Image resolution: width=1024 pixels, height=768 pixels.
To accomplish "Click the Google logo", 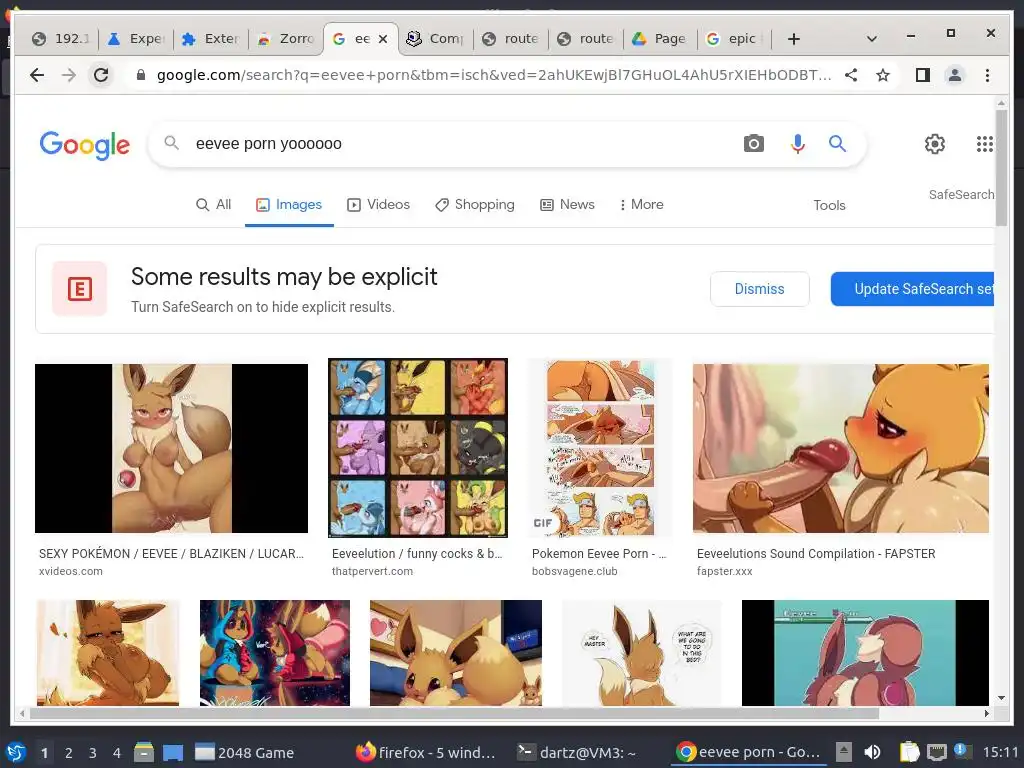I will [x=85, y=145].
